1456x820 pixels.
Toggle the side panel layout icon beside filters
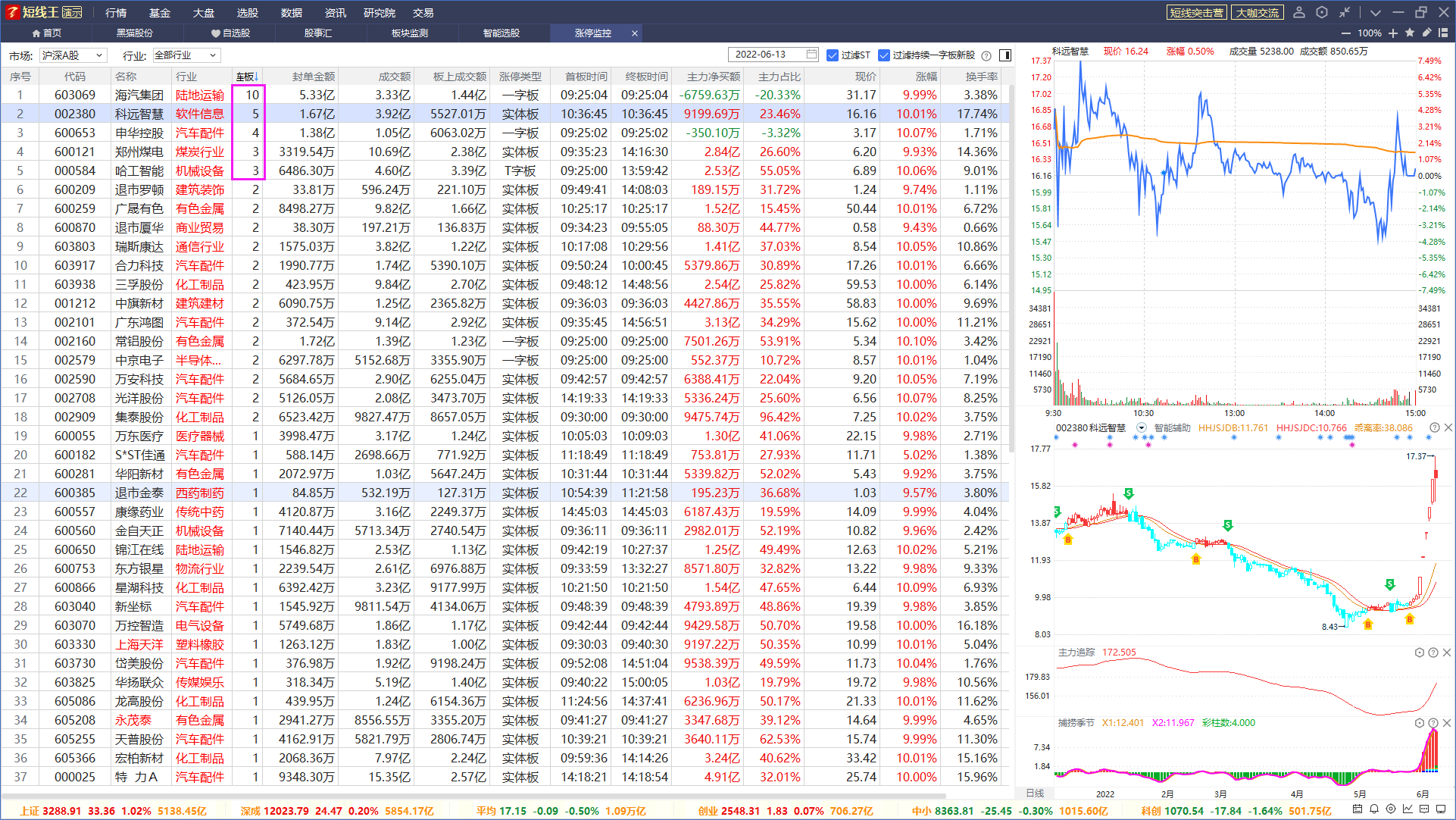1005,55
